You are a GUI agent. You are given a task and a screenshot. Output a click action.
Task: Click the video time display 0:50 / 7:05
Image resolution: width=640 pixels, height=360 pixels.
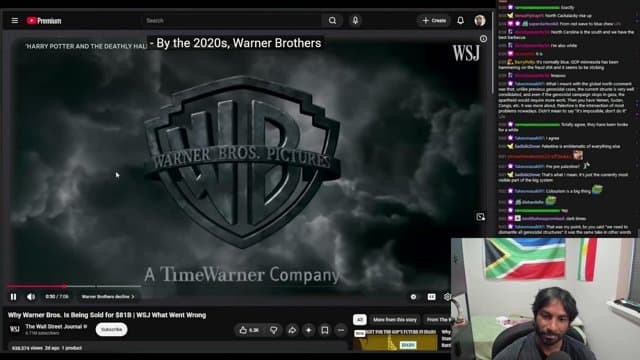point(57,297)
